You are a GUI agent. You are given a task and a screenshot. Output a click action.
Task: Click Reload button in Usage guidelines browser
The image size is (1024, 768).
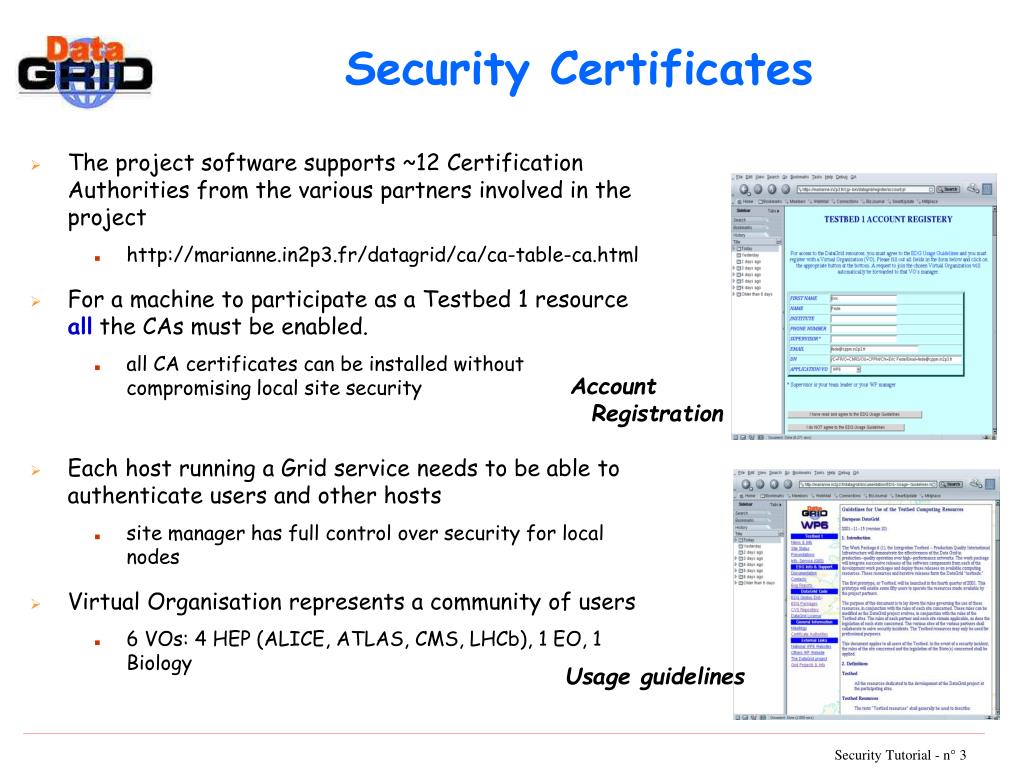[x=774, y=484]
